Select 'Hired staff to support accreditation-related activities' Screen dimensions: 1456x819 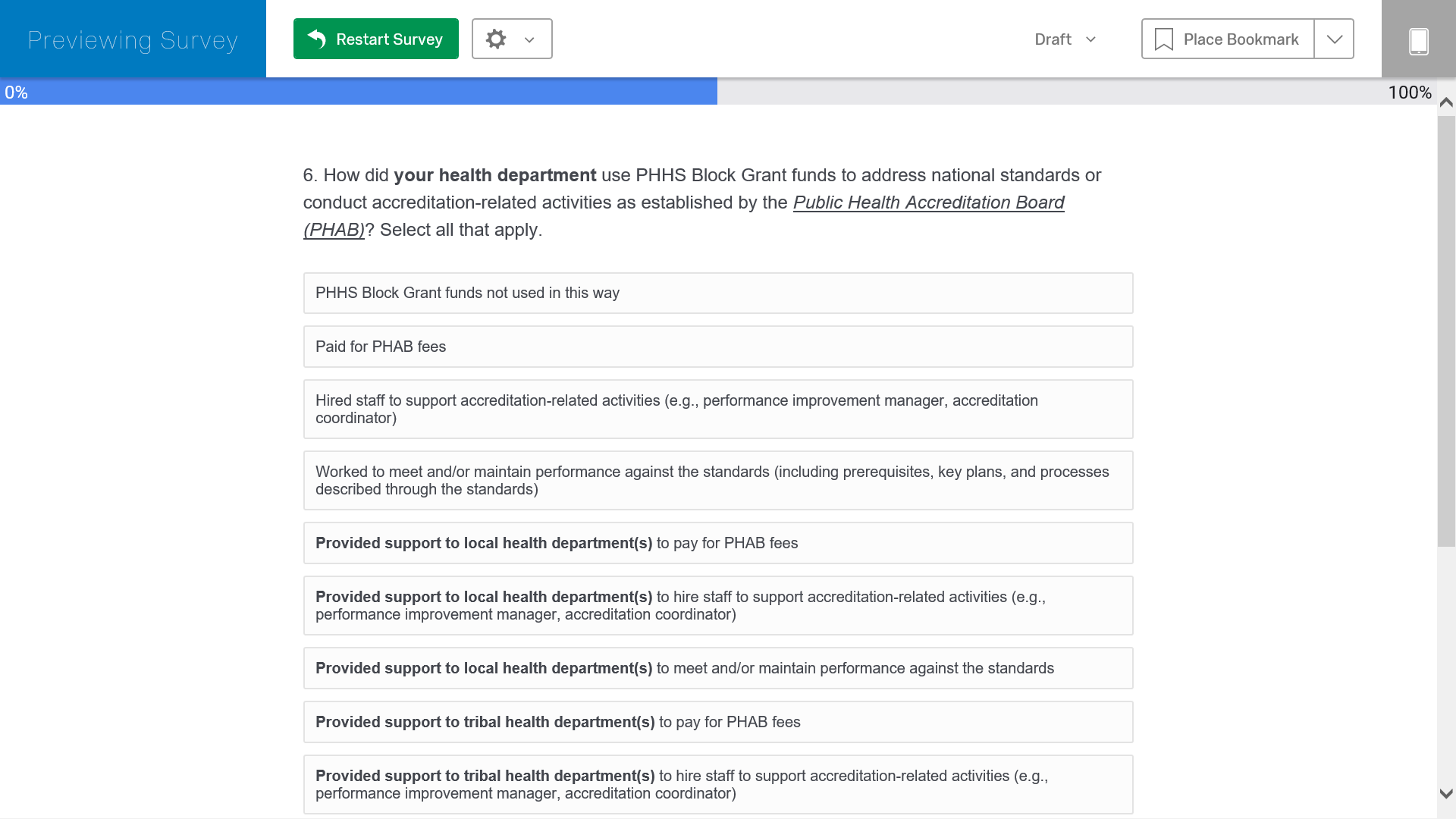717,409
